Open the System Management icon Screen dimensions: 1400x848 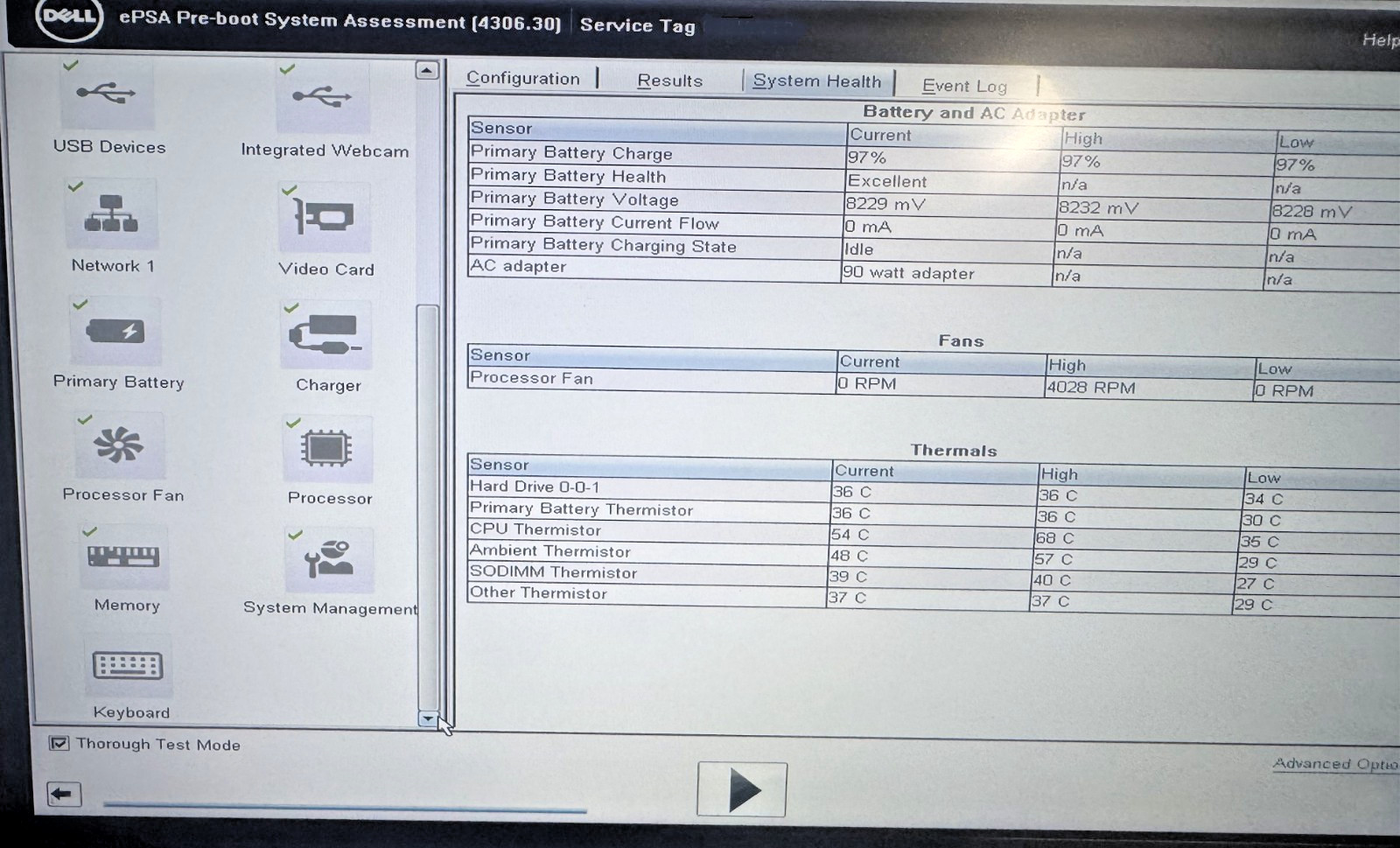329,560
